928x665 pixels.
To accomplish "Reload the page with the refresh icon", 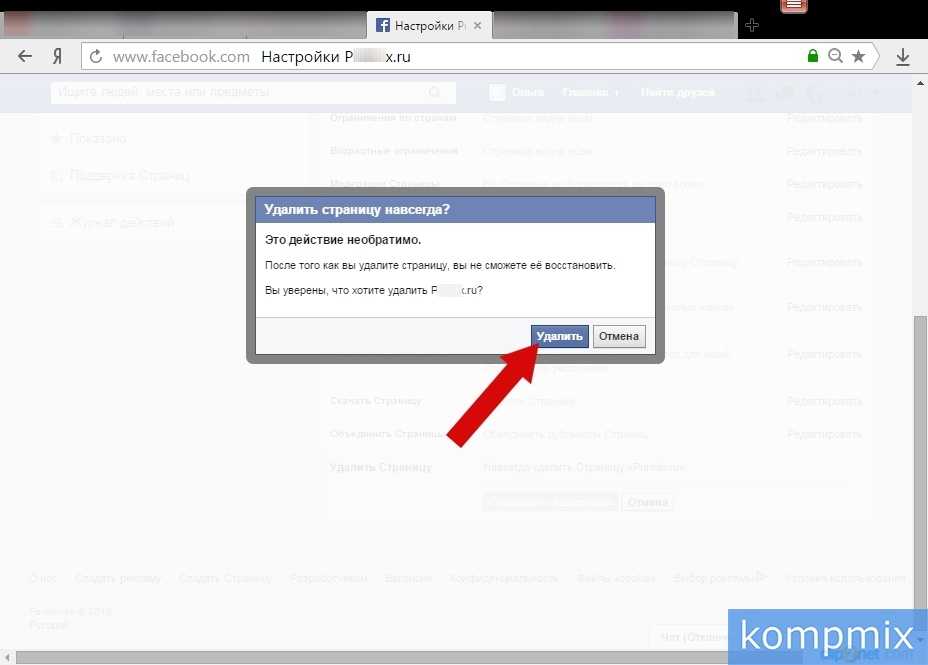I will click(95, 57).
